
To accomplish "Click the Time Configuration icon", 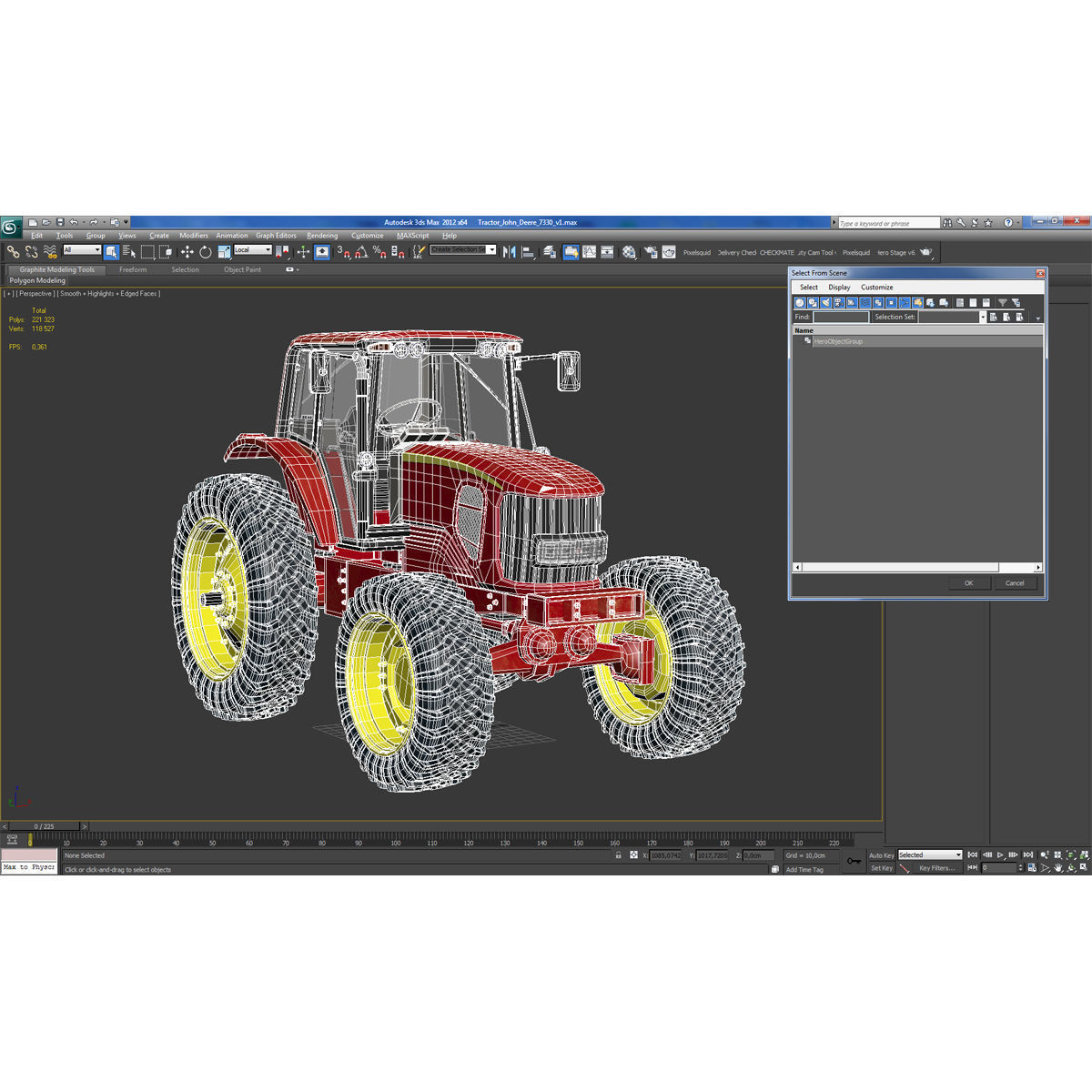I will pyautogui.click(x=1032, y=868).
